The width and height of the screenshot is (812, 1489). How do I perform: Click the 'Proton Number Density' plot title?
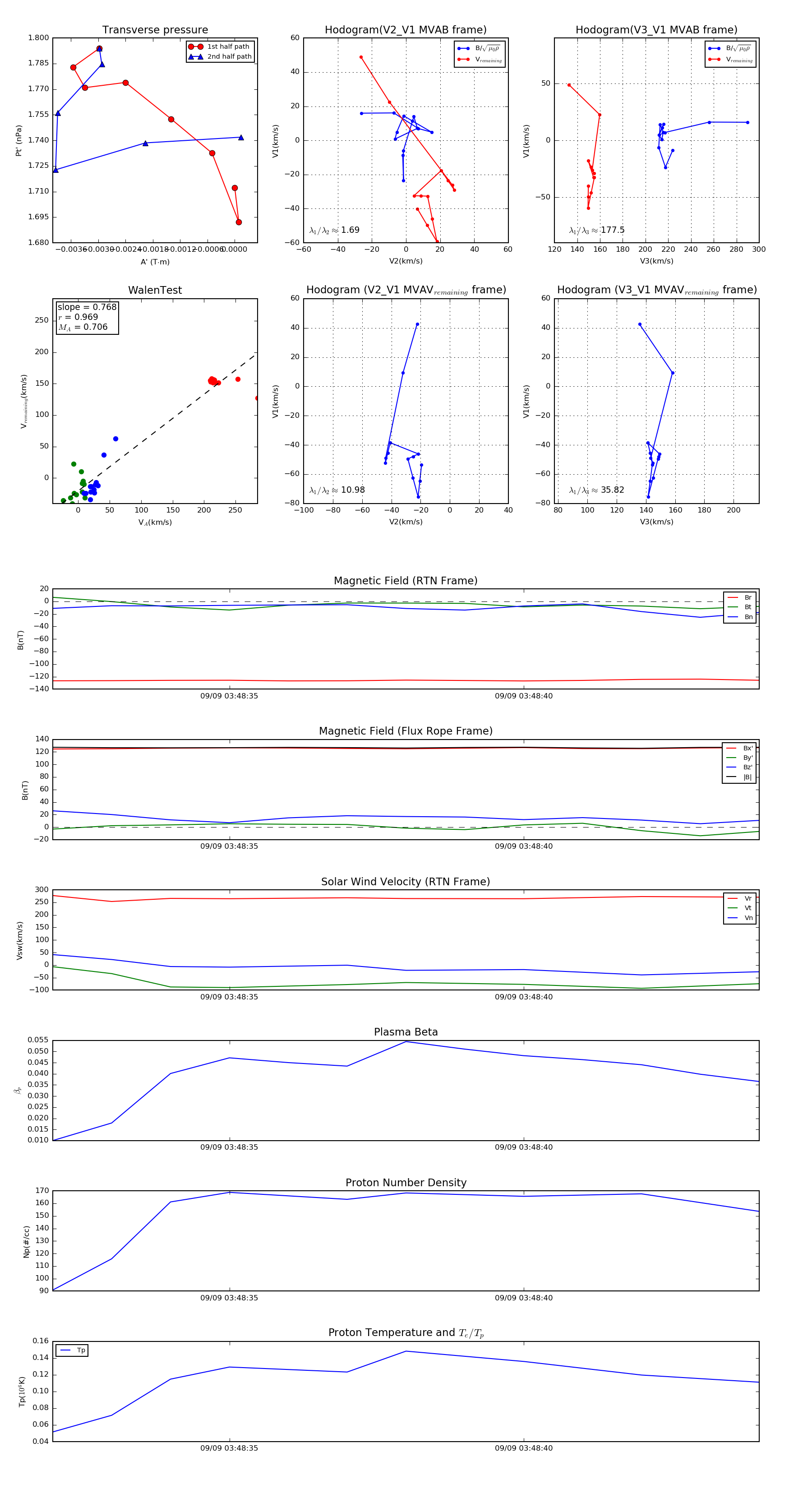point(406,1183)
